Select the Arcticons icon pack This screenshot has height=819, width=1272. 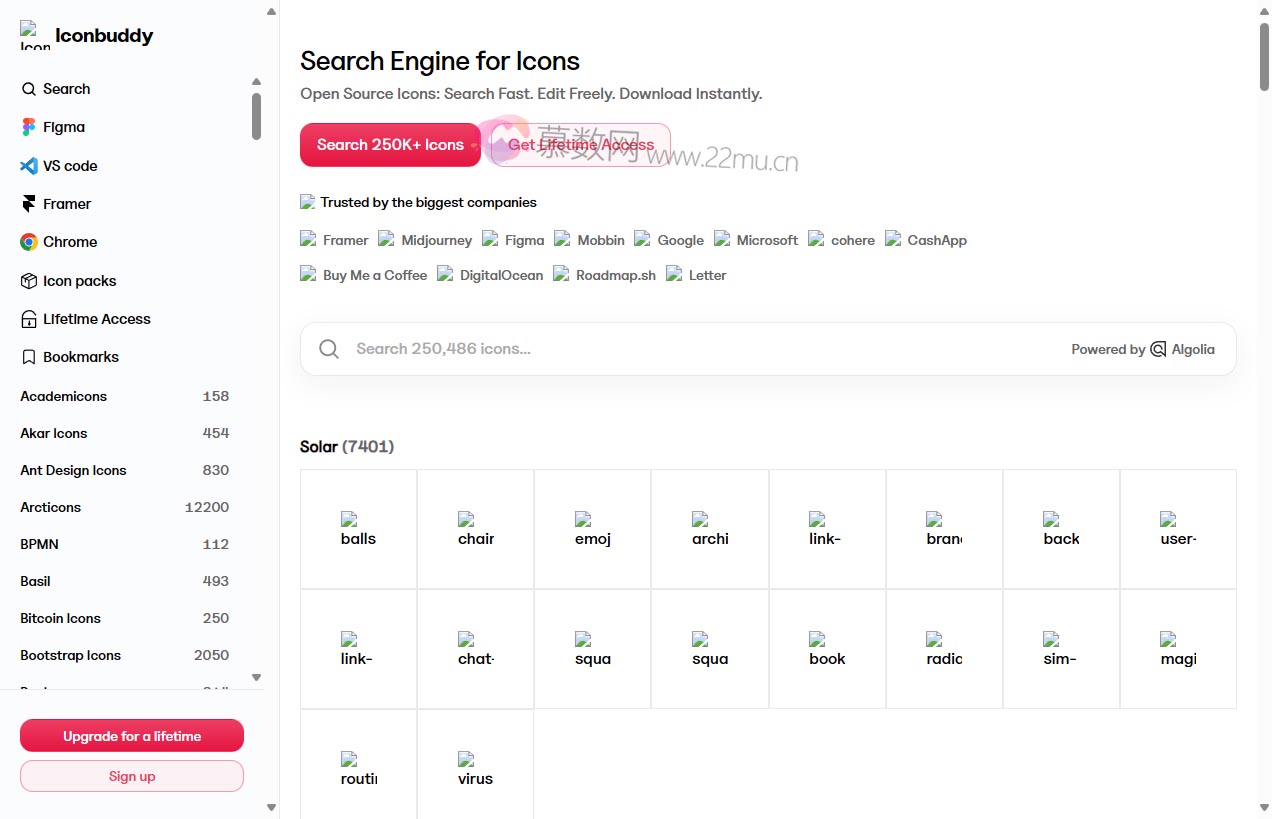51,507
